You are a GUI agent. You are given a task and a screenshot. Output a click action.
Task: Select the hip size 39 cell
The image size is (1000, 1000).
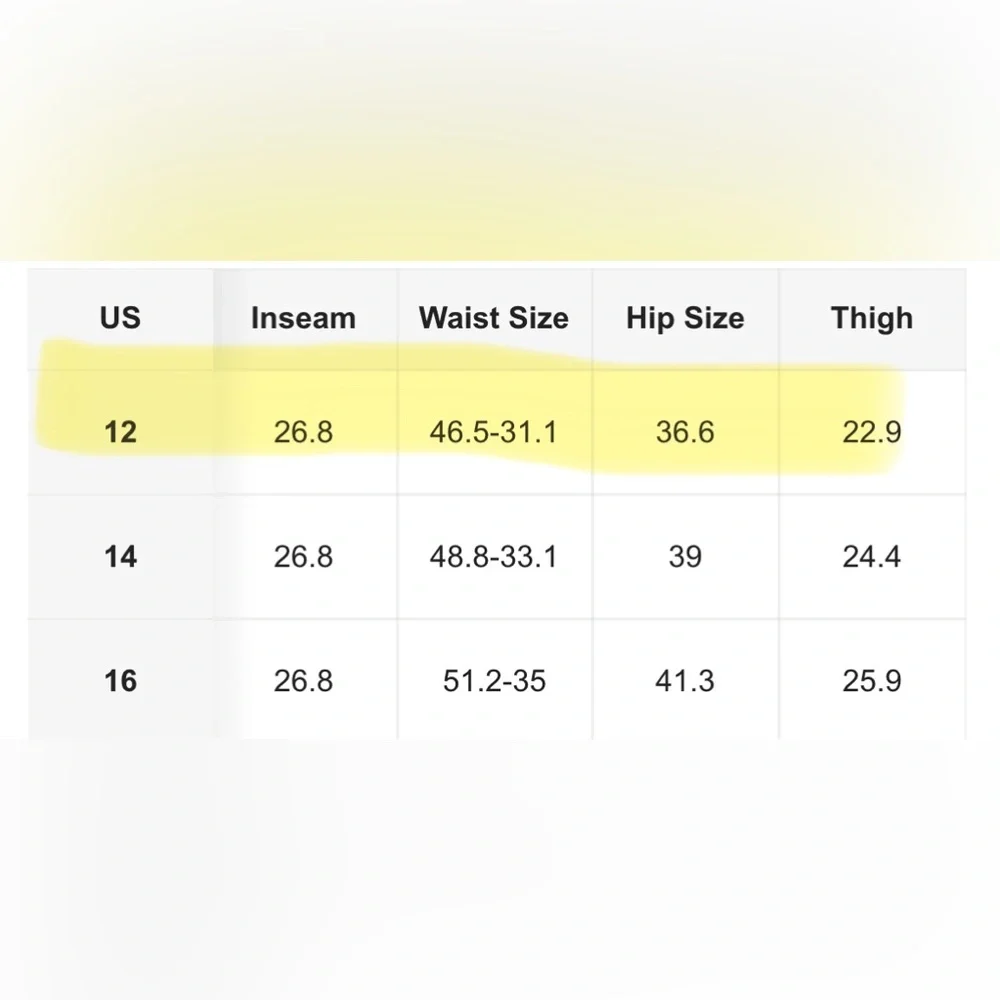pos(685,556)
